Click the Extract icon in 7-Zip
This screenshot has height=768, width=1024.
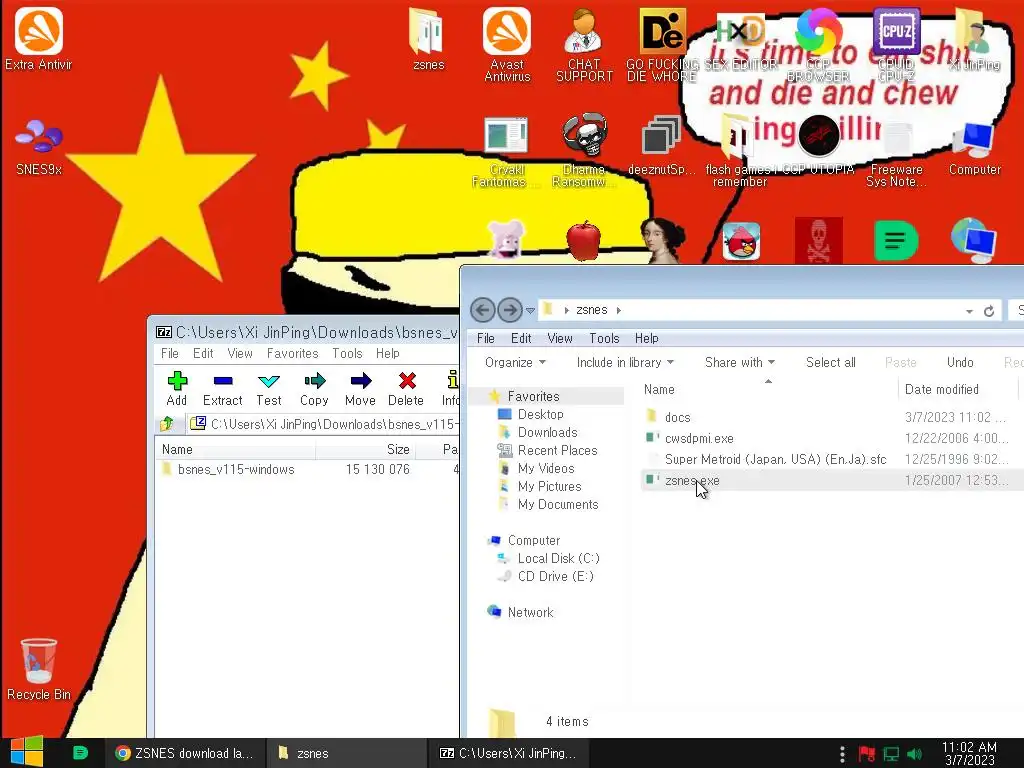pos(223,389)
